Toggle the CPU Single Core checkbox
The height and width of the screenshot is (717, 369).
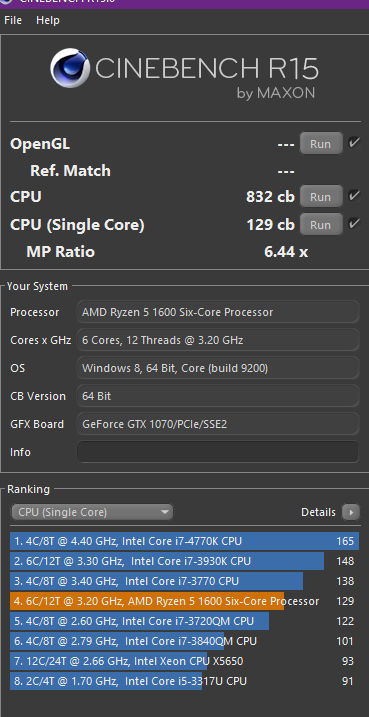pos(353,224)
